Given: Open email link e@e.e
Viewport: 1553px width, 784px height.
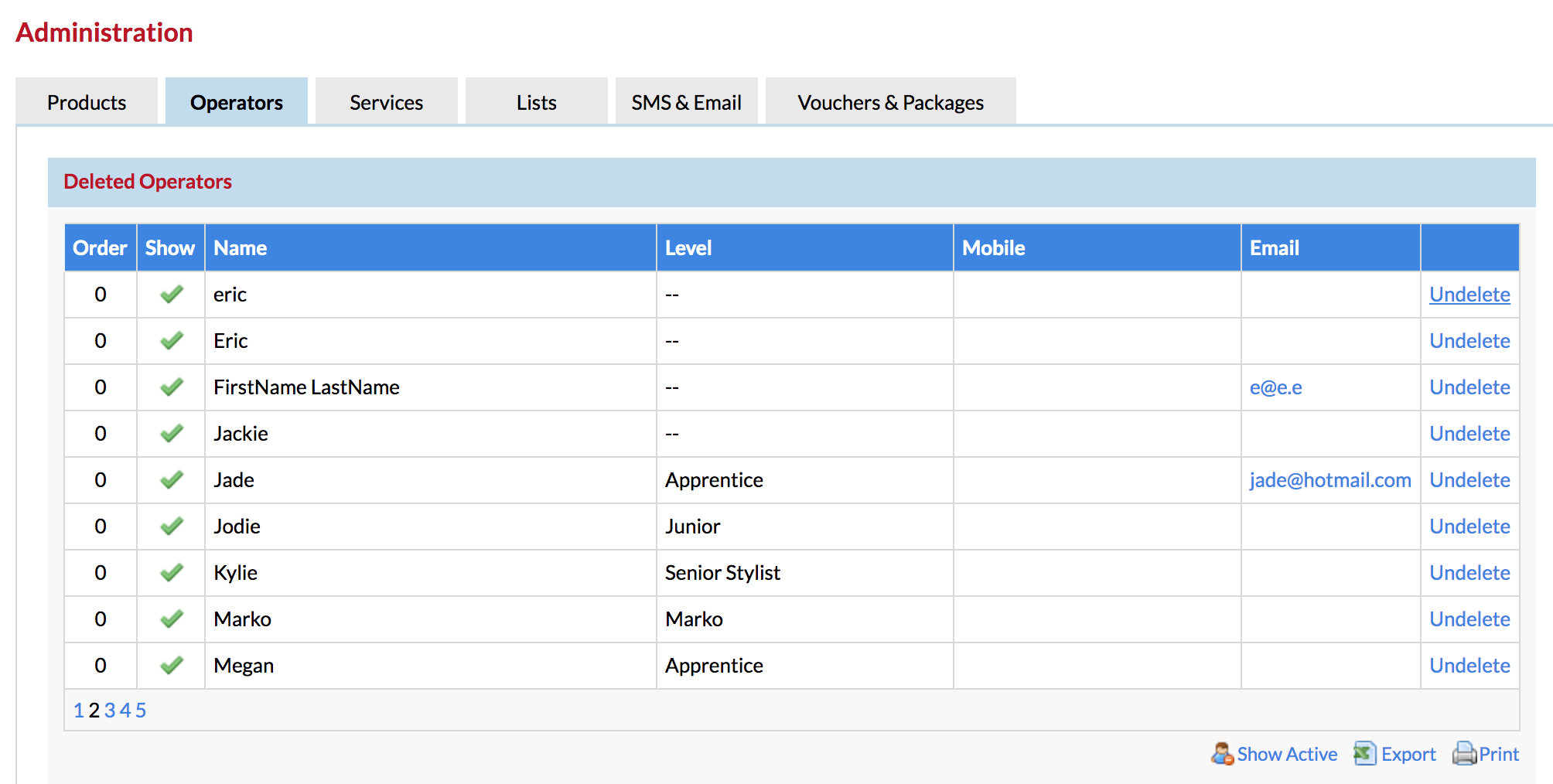Looking at the screenshot, I should 1276,387.
